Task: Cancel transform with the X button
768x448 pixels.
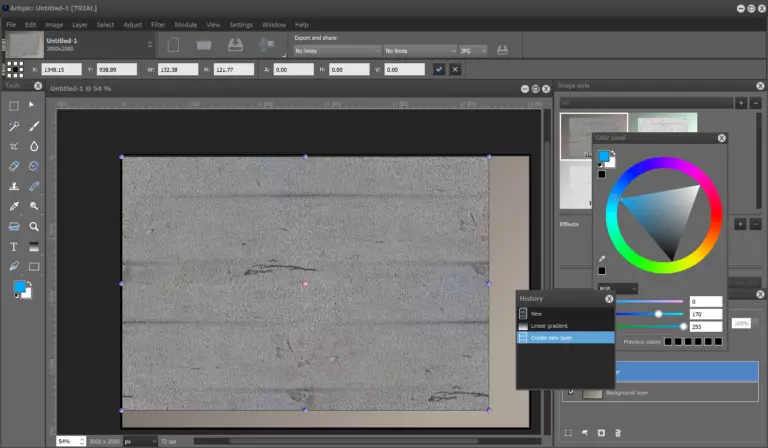Action: pos(456,69)
